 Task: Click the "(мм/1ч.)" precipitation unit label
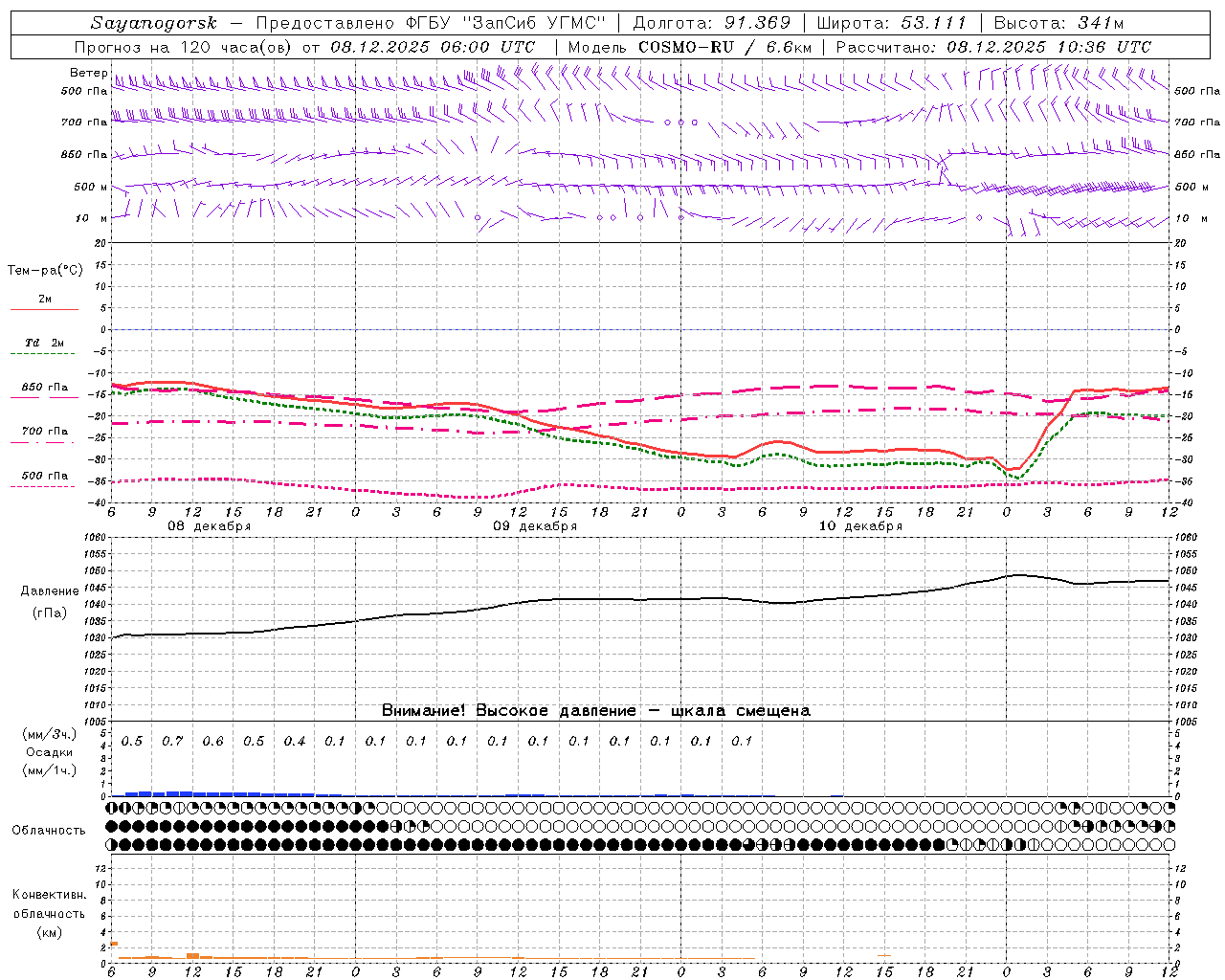coord(50,770)
